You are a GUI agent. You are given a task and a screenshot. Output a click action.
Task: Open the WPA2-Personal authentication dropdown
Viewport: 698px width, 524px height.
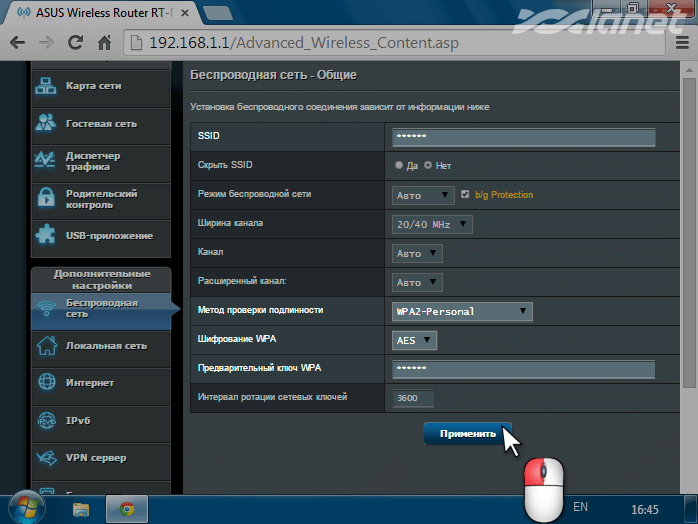pos(462,312)
